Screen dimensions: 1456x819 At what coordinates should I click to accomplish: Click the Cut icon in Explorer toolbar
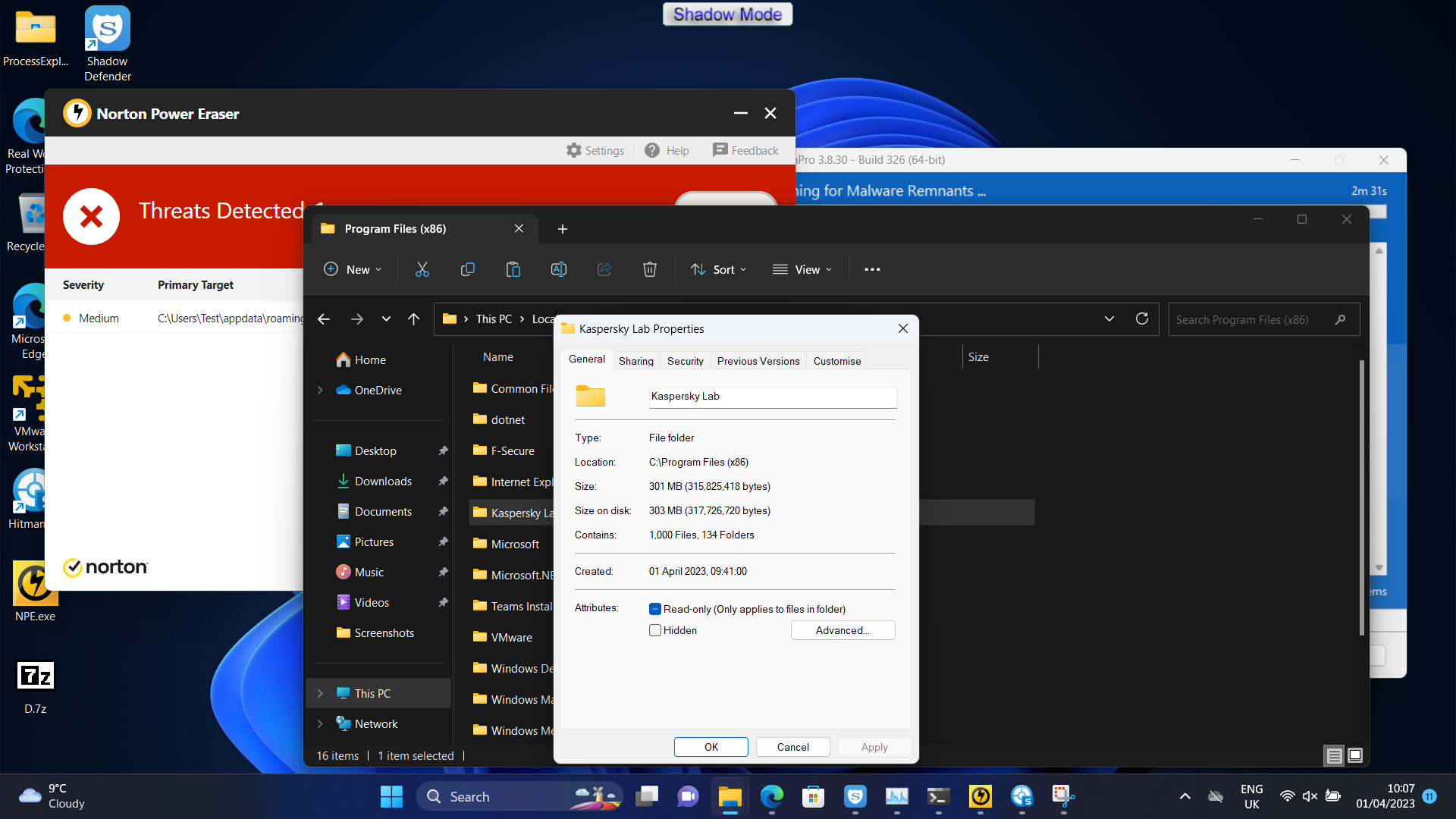(x=422, y=269)
